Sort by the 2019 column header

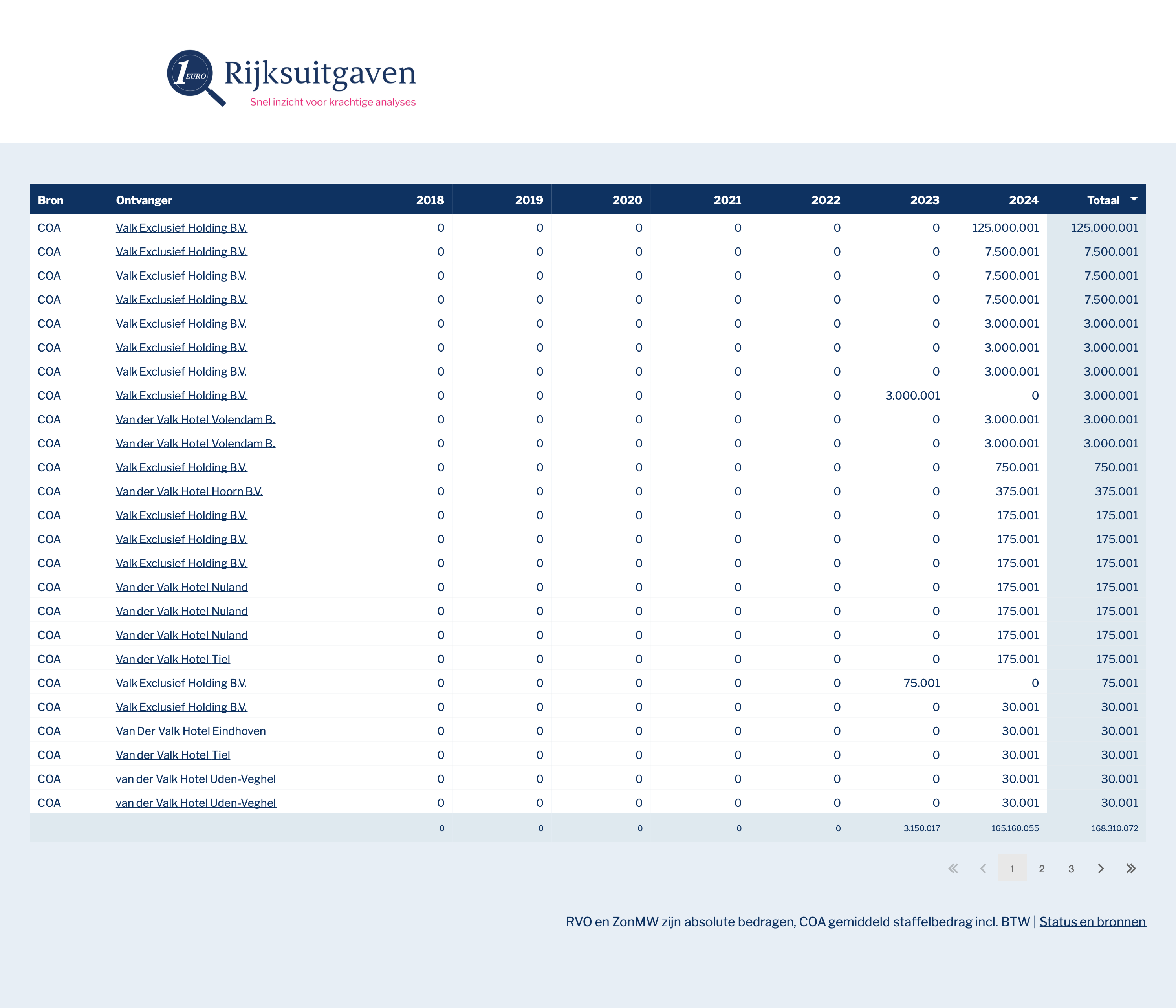pos(528,200)
